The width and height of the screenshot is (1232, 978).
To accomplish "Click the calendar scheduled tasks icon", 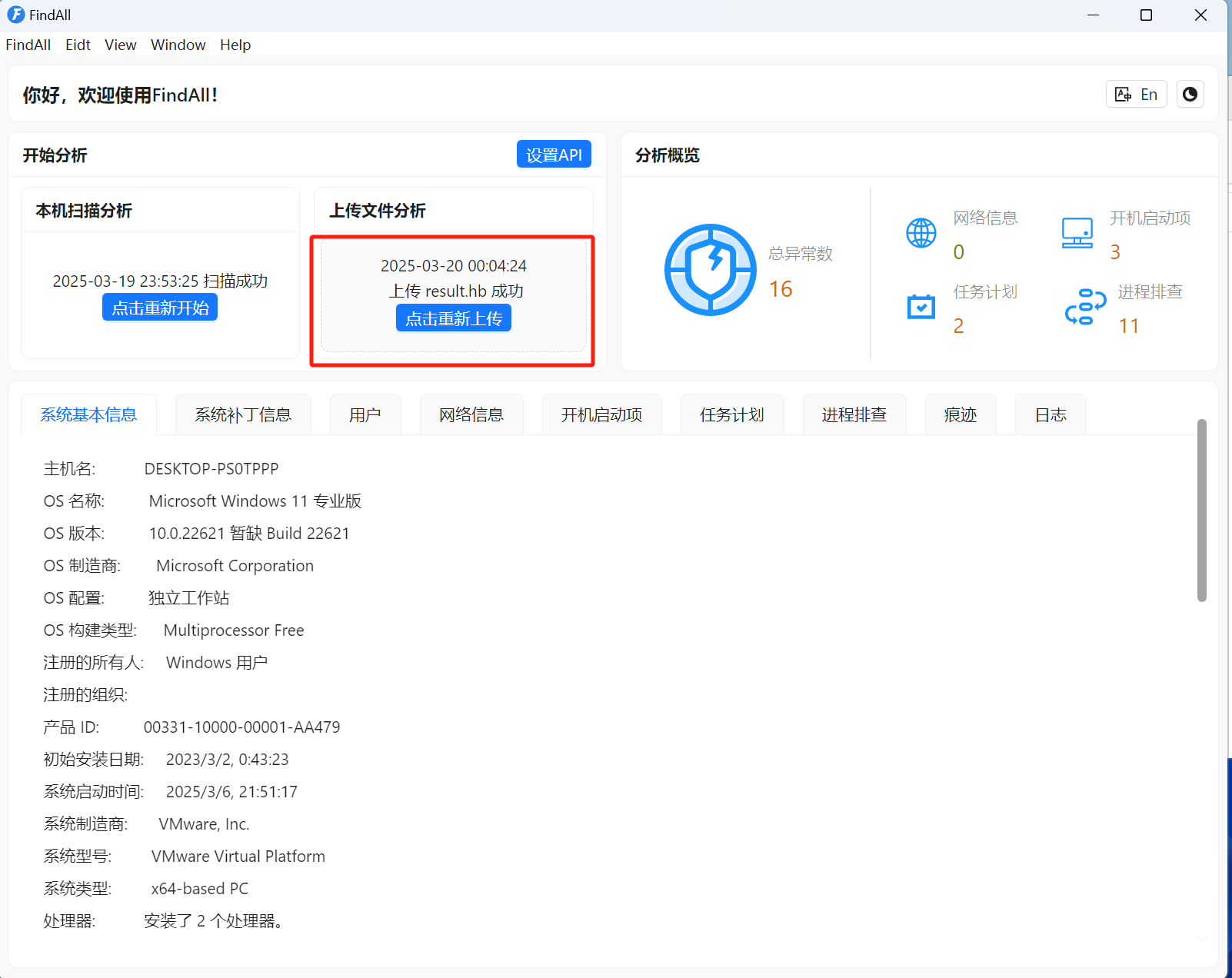I will pos(921,307).
